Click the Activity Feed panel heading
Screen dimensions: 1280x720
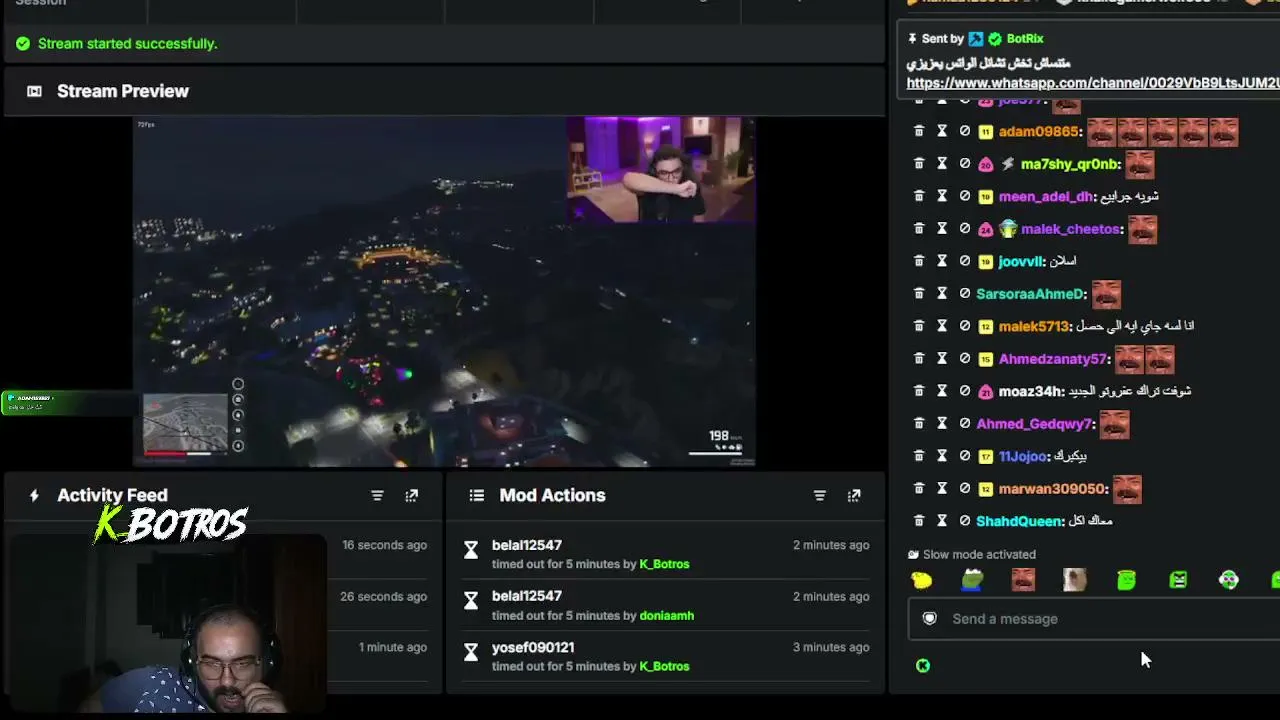point(112,495)
